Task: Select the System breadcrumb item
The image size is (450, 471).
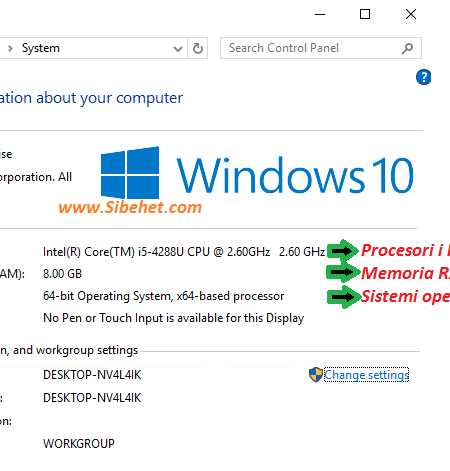Action: coord(41,48)
